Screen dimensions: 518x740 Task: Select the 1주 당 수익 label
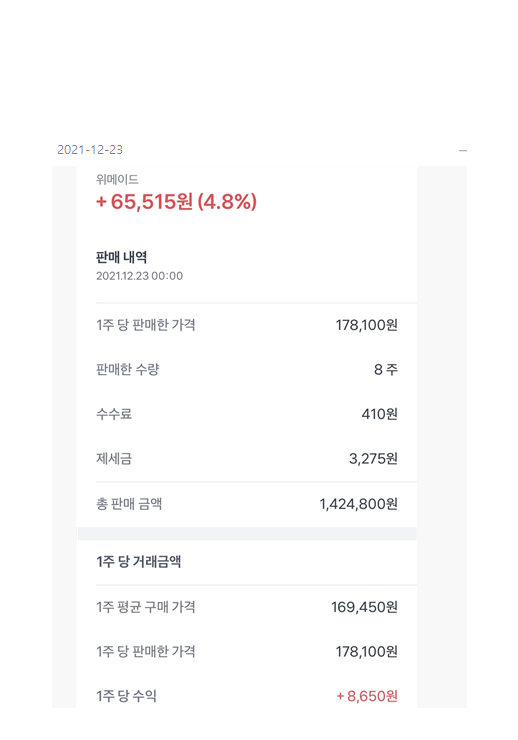[x=126, y=696]
